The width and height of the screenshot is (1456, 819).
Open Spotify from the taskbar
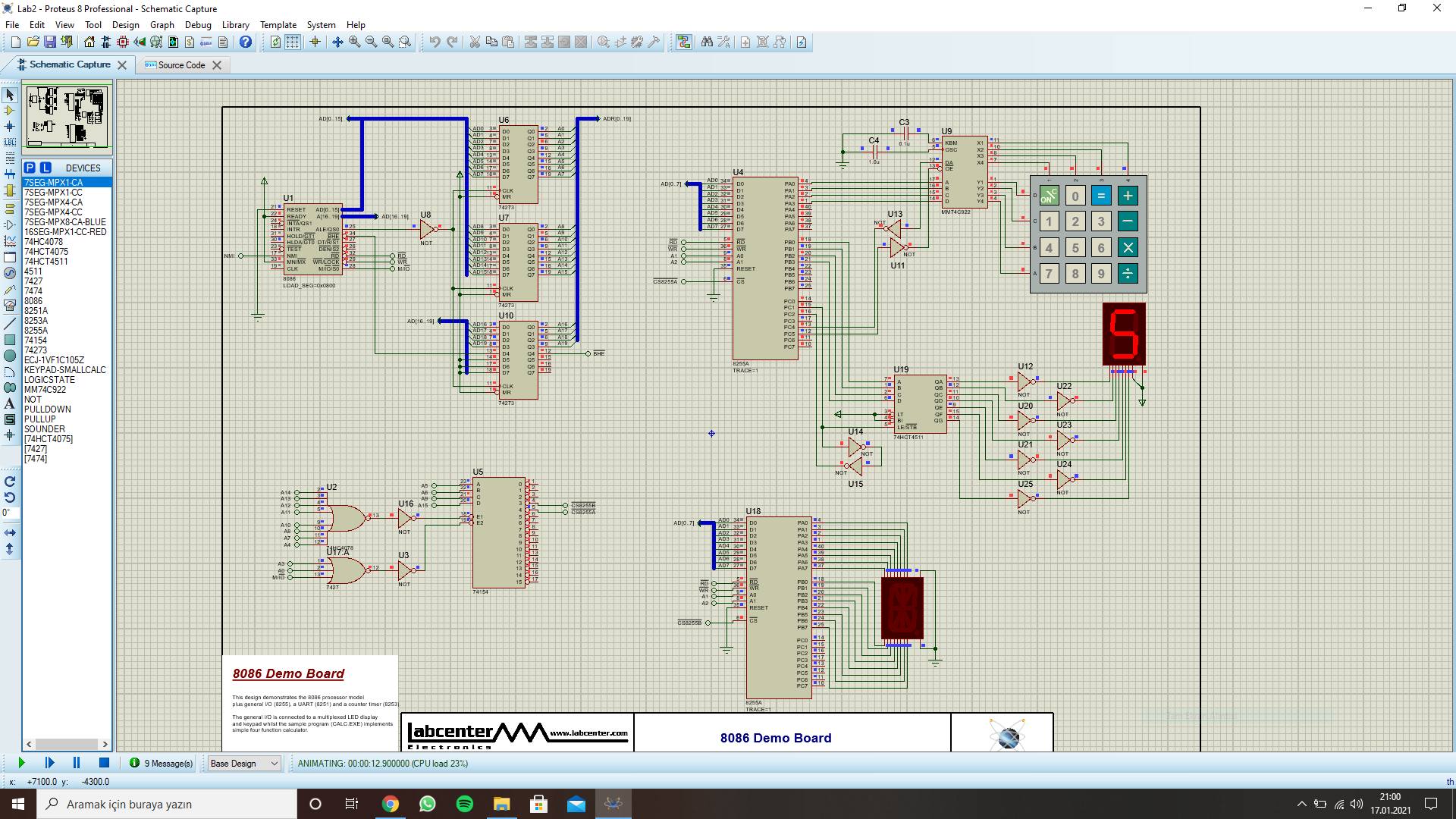coord(465,804)
